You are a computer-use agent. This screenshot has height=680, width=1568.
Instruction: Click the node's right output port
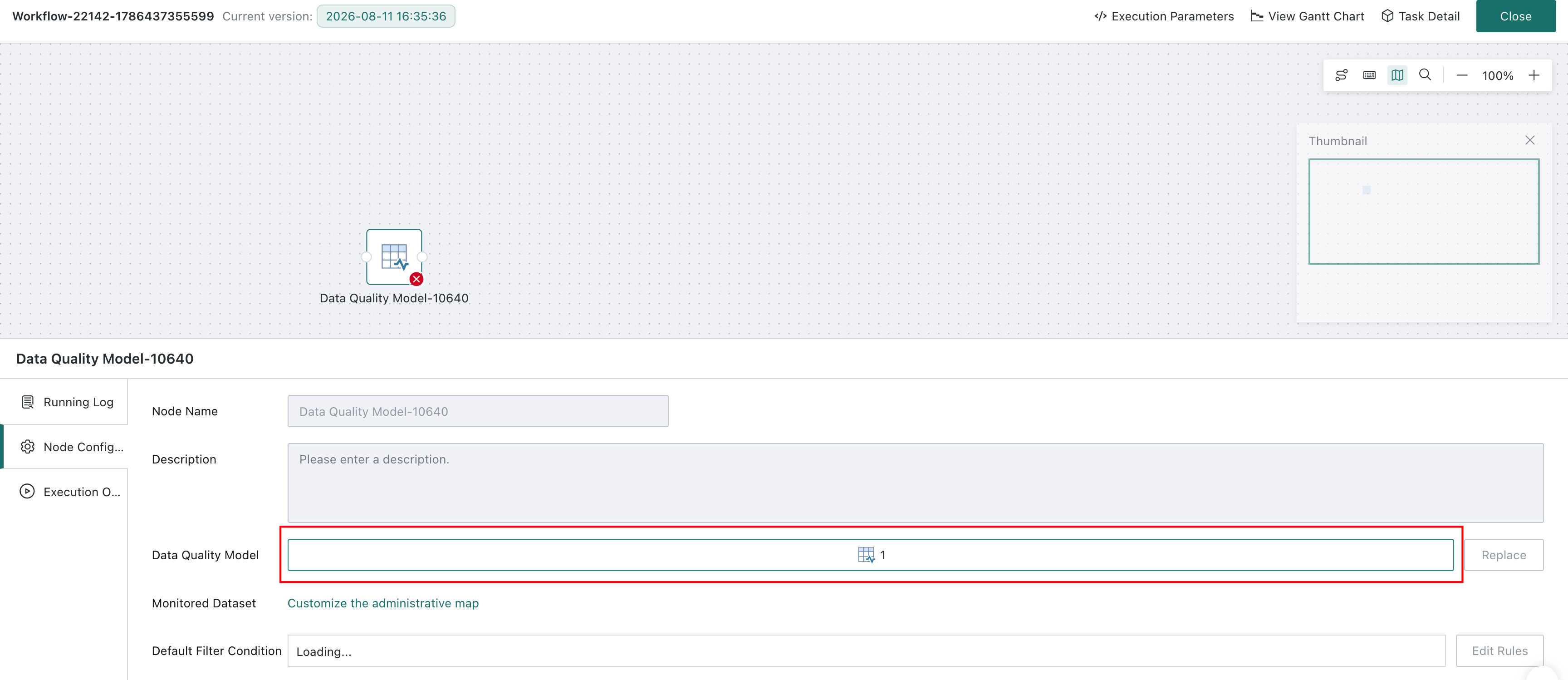(x=422, y=257)
